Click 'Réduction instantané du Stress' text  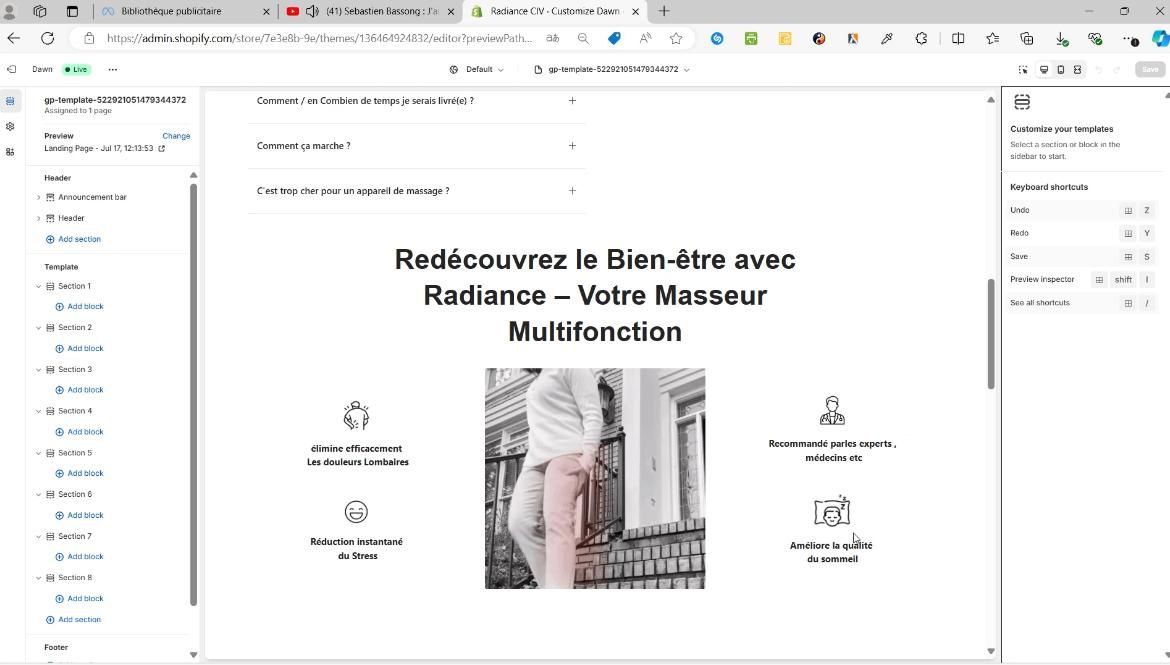357,549
